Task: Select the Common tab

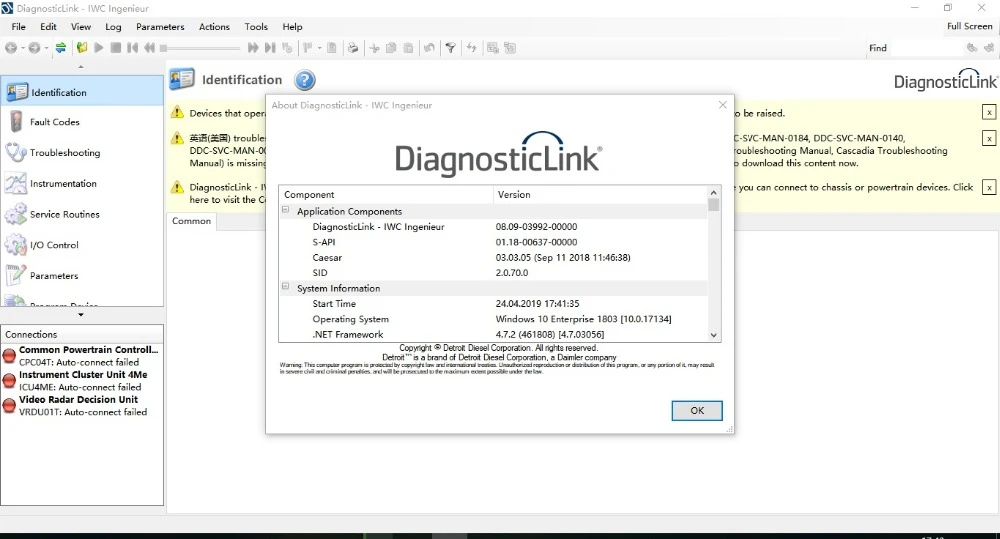Action: pos(191,221)
